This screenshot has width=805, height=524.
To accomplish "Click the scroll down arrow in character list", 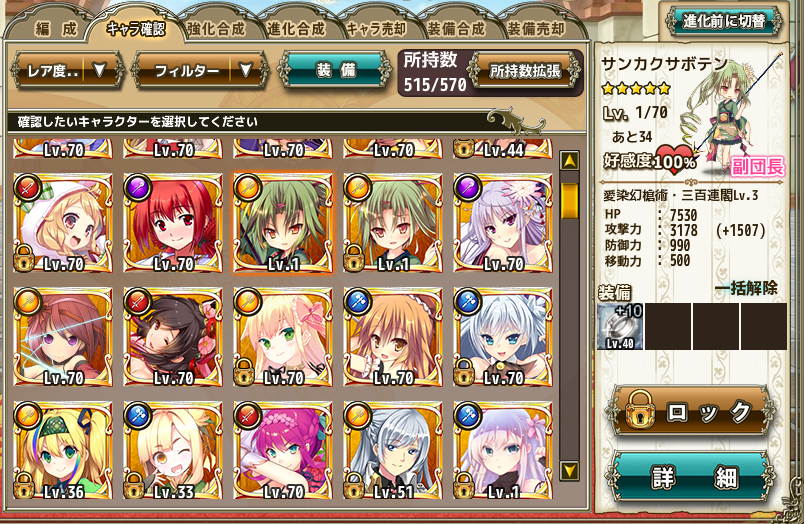I will [569, 470].
